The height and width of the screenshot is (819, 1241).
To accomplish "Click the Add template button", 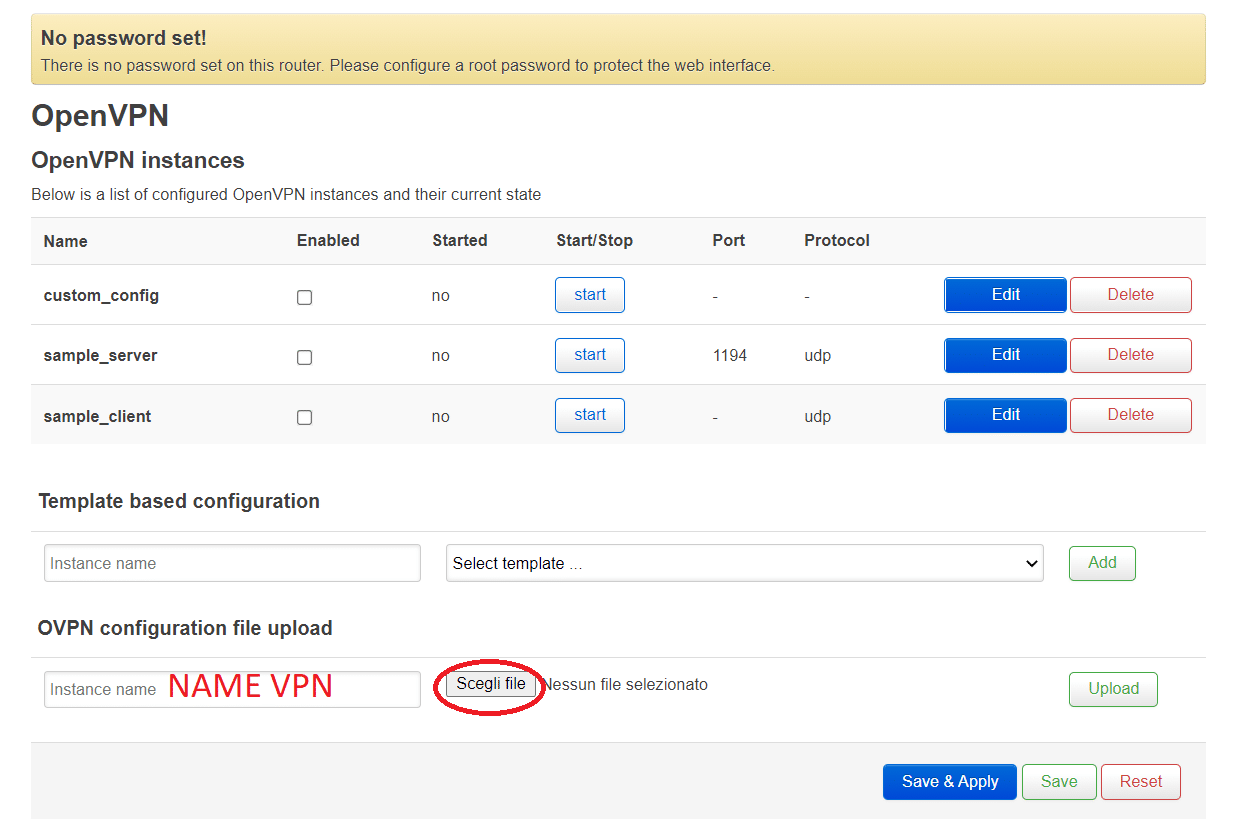I will (x=1101, y=563).
